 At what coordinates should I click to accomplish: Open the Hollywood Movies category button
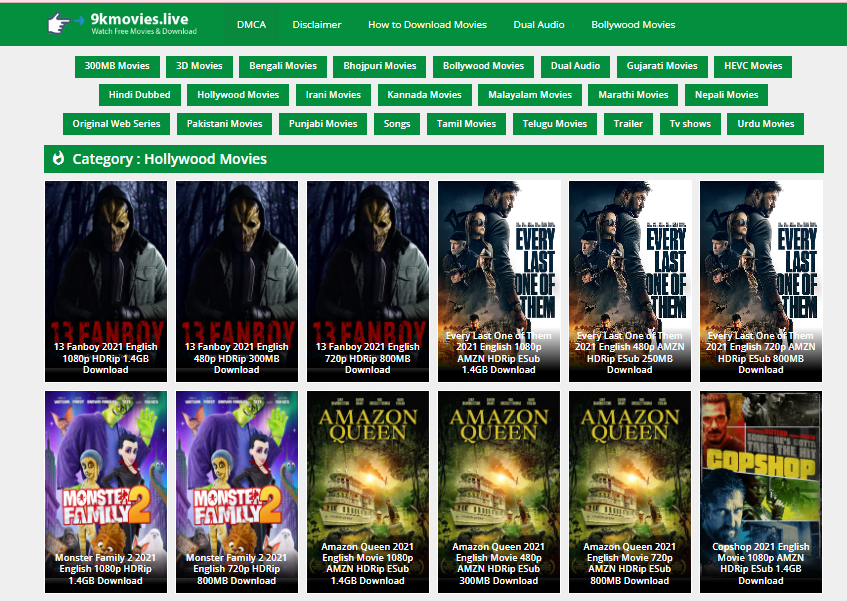238,95
